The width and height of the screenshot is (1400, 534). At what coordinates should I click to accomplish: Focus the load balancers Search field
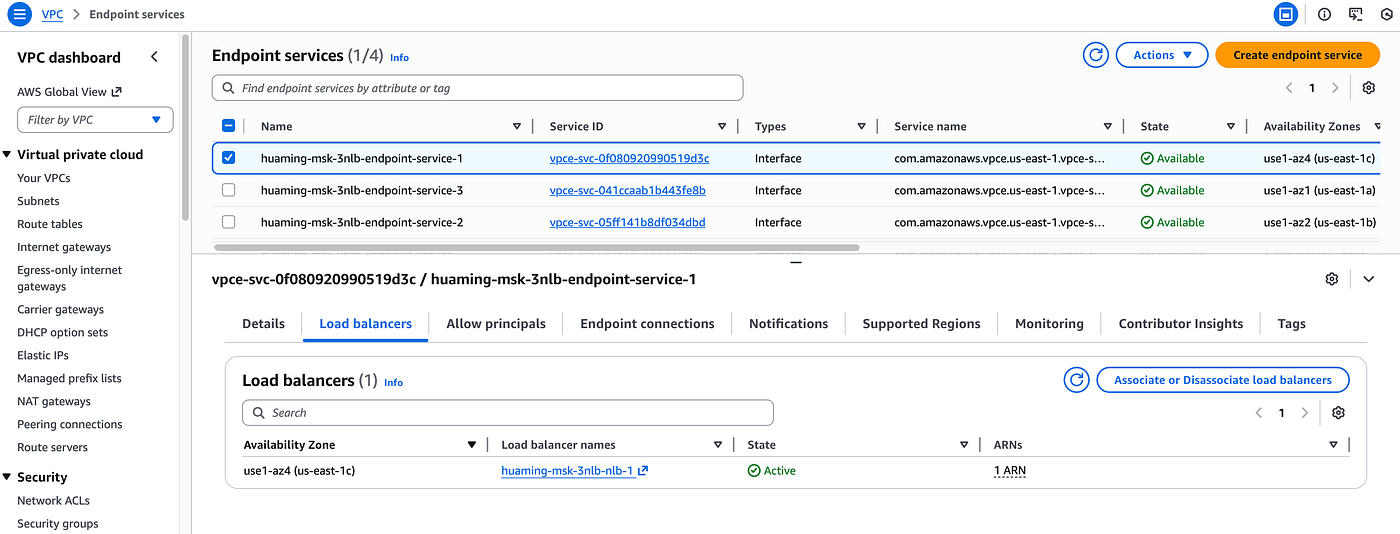pyautogui.click(x=508, y=413)
